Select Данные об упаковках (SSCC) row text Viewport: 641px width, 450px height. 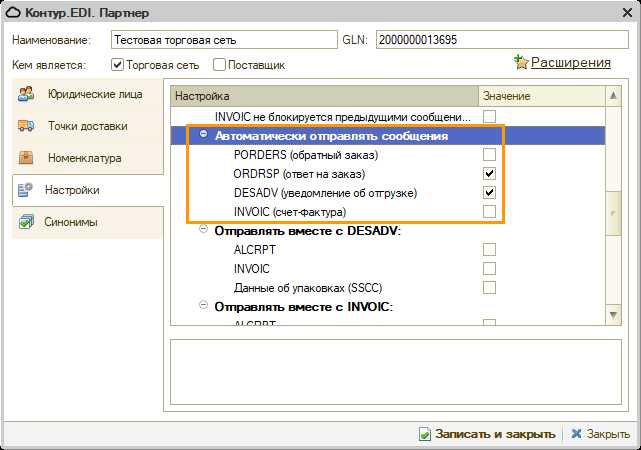[x=308, y=288]
